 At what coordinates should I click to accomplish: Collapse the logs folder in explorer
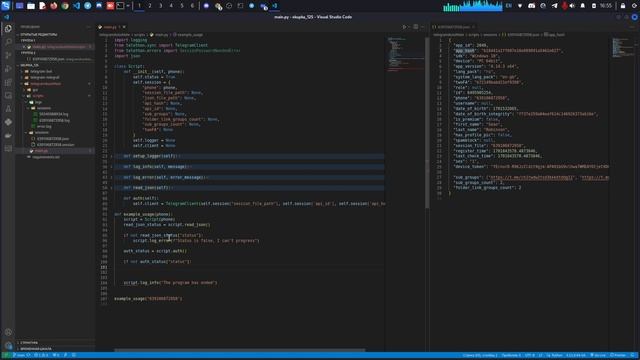(38, 102)
